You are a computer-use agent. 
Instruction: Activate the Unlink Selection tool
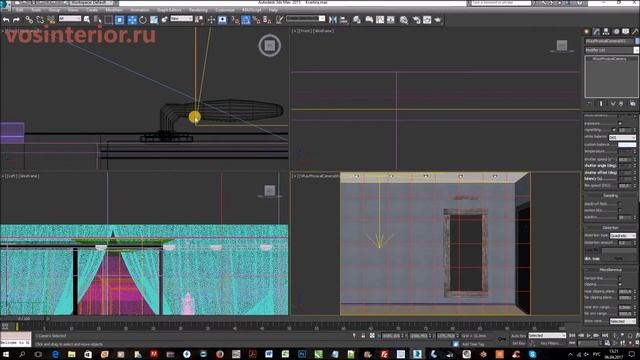point(40,20)
